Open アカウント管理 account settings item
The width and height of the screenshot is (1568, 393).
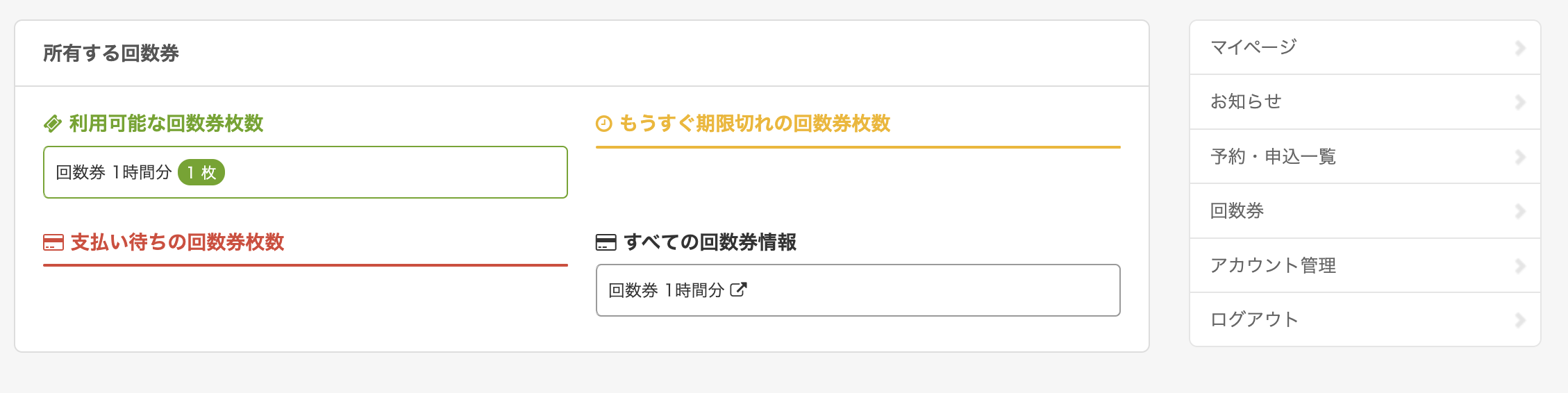pos(1274,265)
